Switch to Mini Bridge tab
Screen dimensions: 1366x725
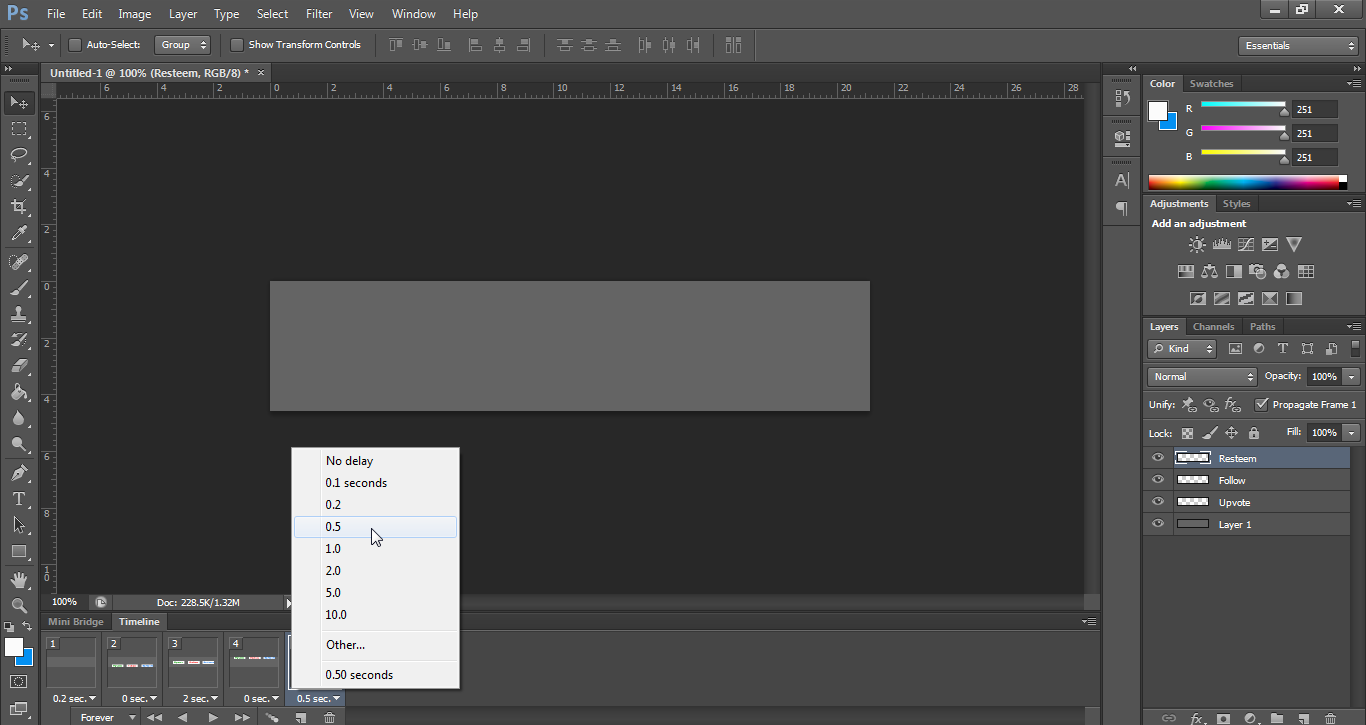coord(76,622)
